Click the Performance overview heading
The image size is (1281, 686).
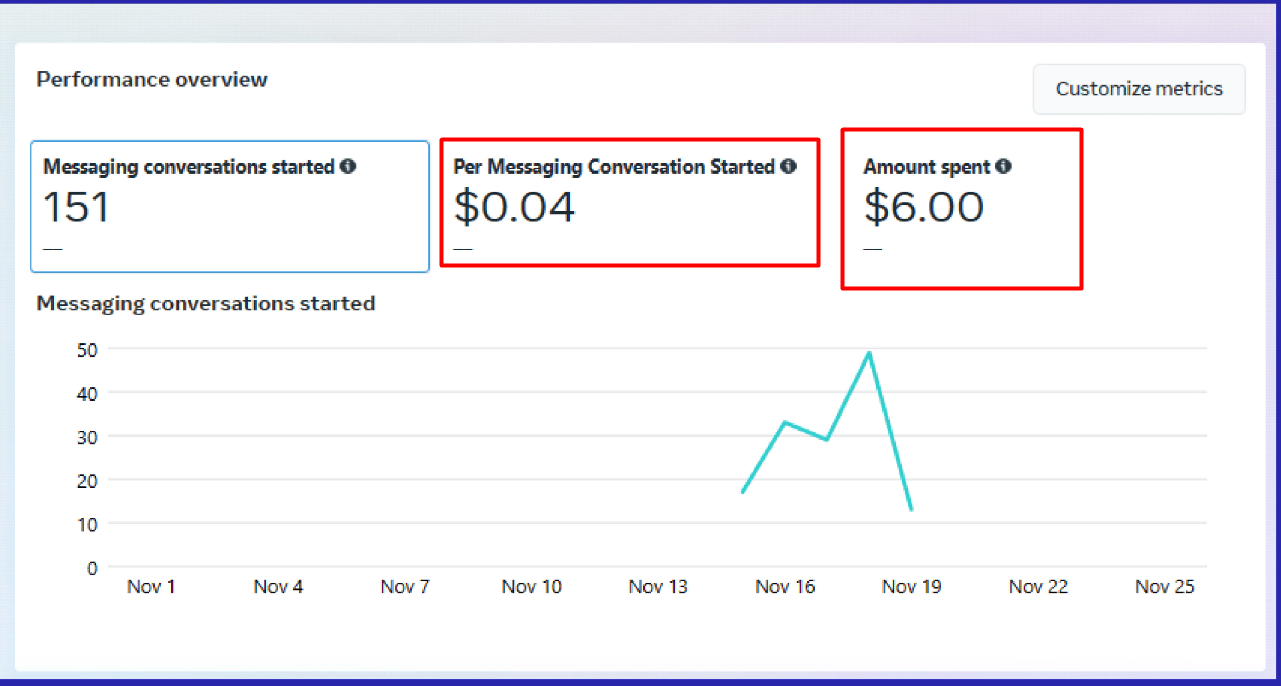[x=152, y=80]
